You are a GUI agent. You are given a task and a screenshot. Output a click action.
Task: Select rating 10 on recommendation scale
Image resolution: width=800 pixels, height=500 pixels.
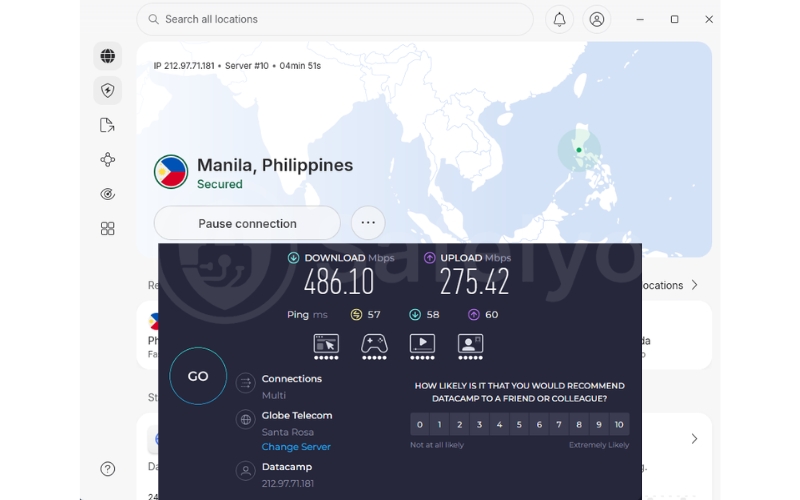pos(619,424)
